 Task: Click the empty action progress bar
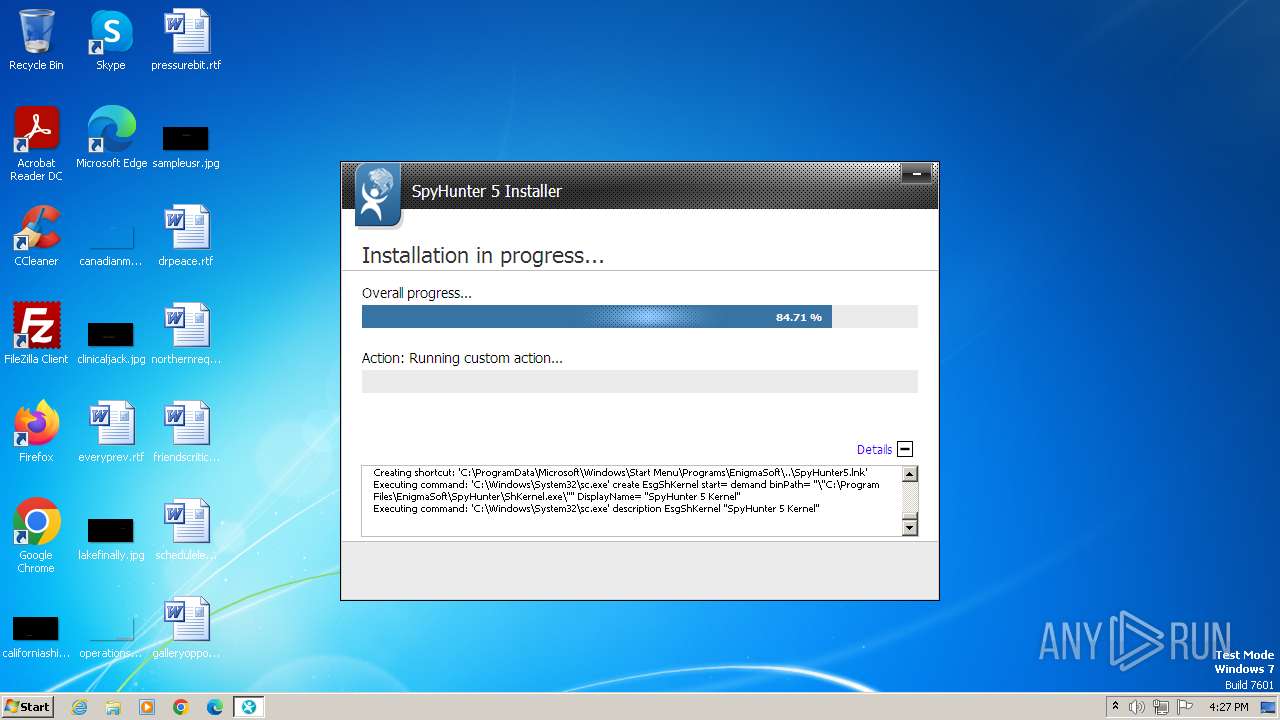pyautogui.click(x=640, y=381)
